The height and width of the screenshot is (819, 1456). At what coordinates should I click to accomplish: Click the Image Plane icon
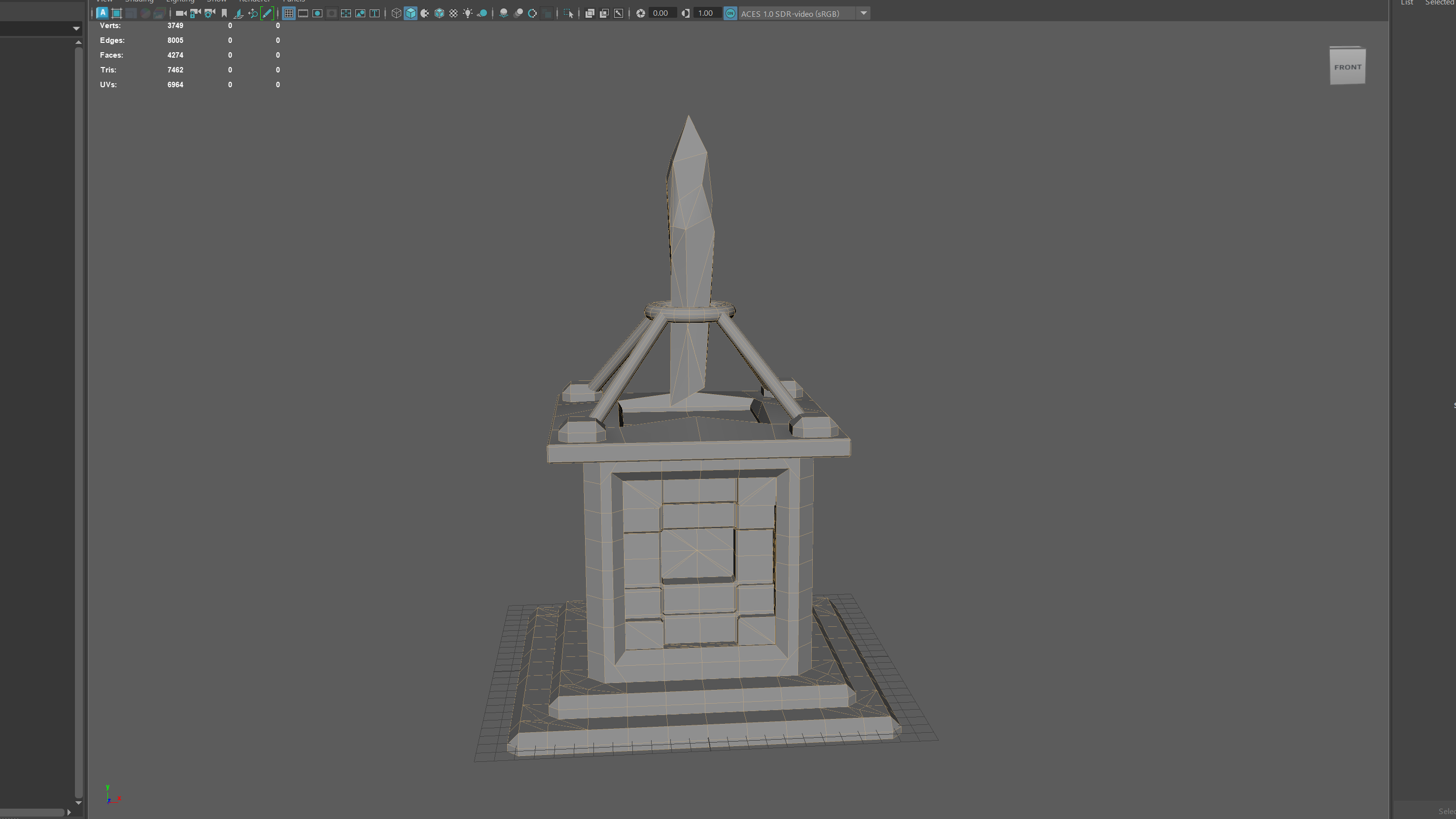239,13
